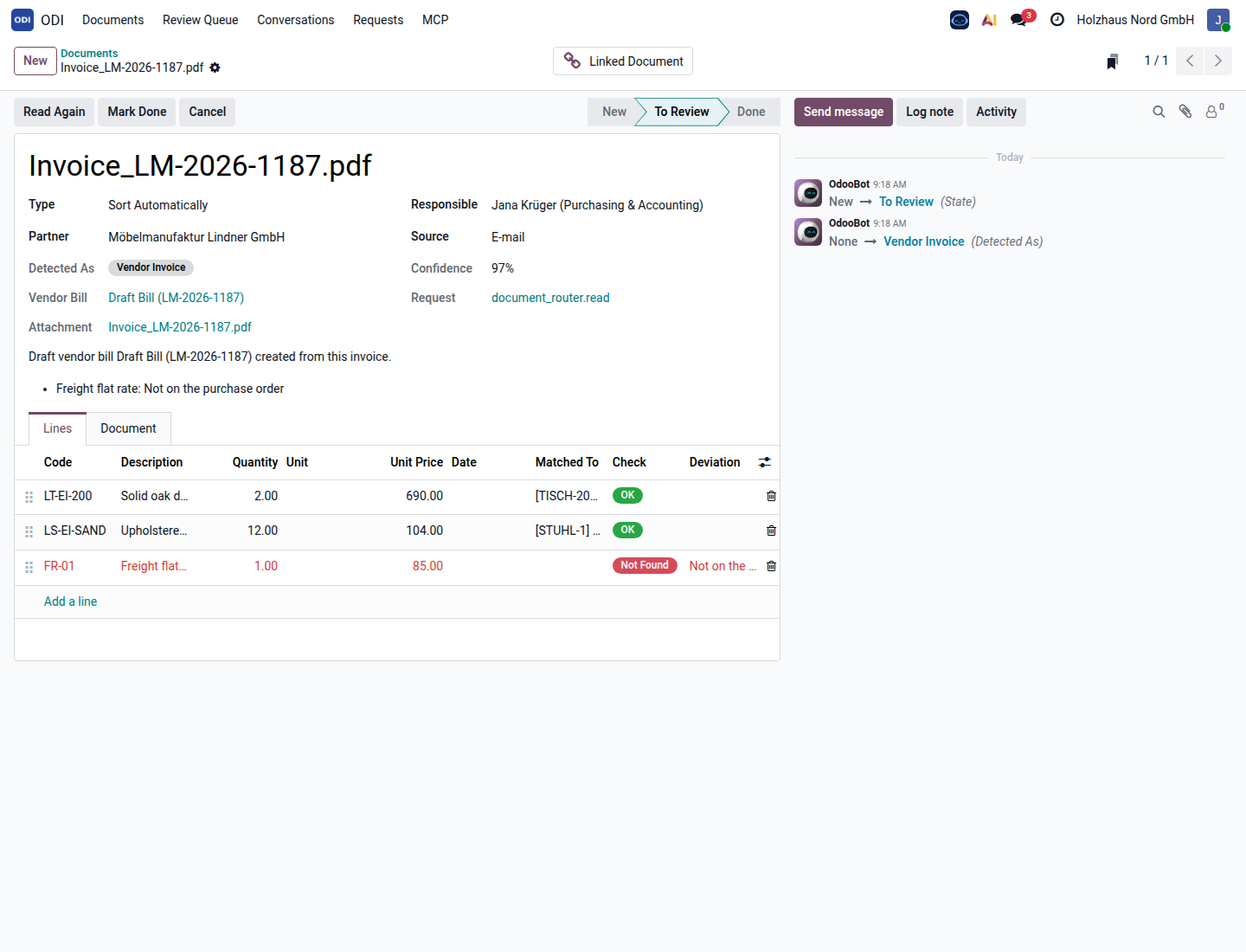Open the activities clock icon
The width and height of the screenshot is (1246, 952).
(1057, 20)
